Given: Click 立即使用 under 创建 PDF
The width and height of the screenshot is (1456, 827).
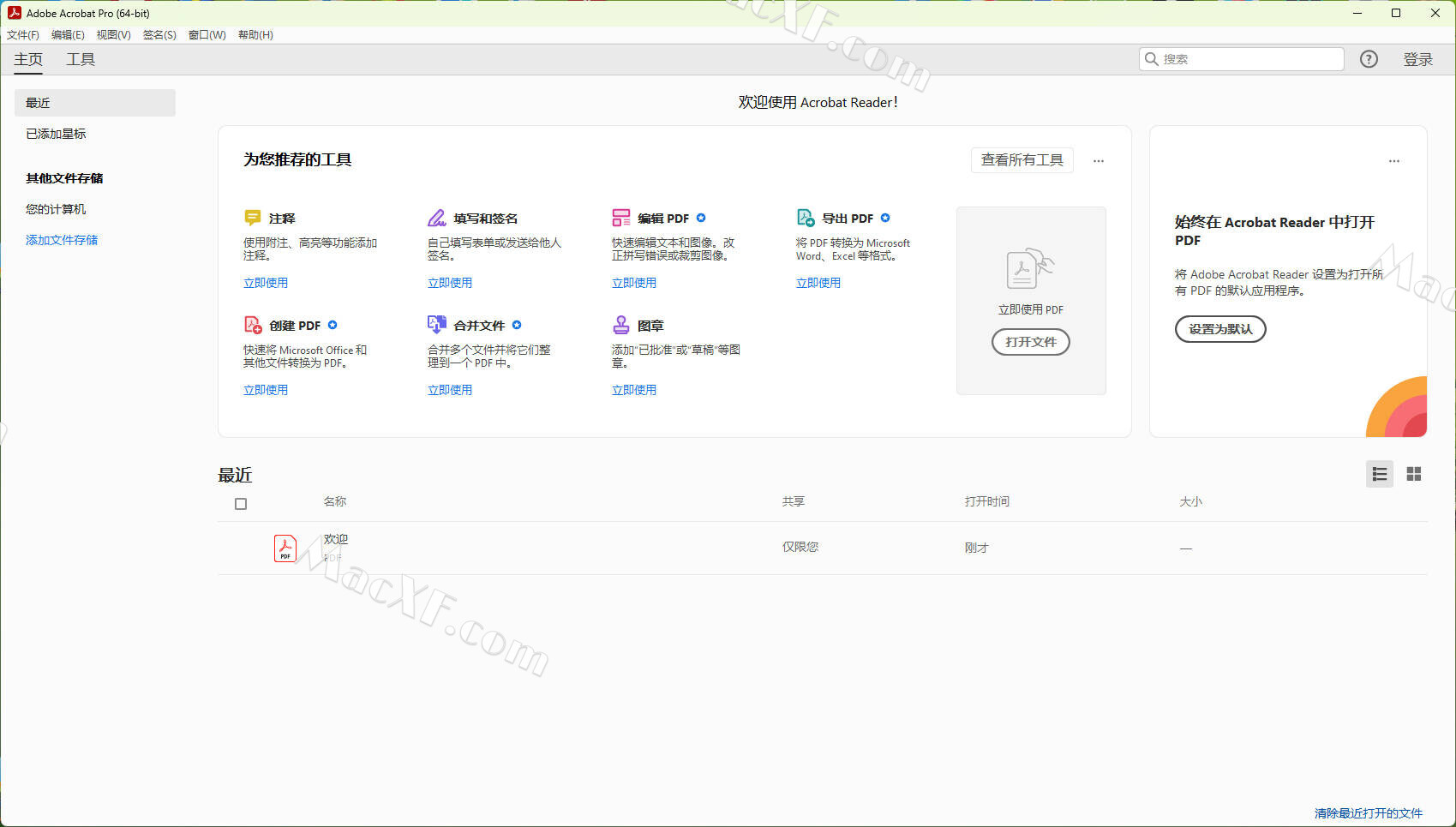Looking at the screenshot, I should click(266, 390).
